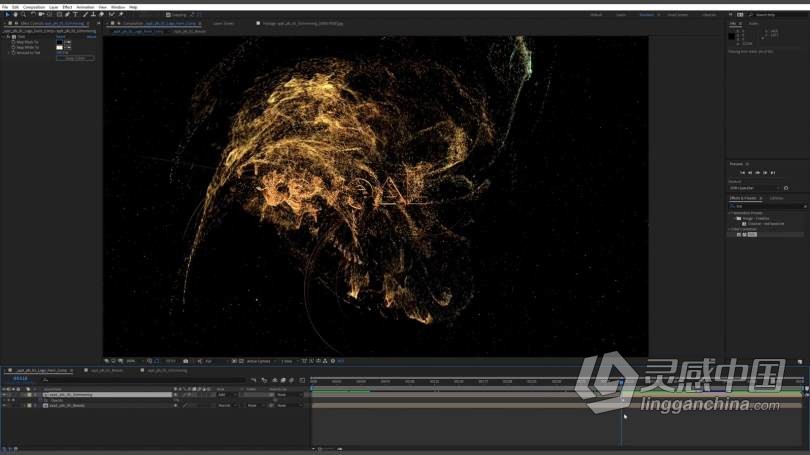This screenshot has height=455, width=810.
Task: Open the Composition menu
Action: (34, 7)
